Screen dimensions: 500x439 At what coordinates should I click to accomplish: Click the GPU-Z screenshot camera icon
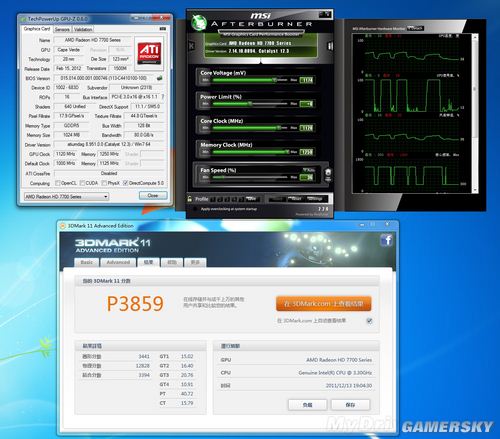click(163, 29)
